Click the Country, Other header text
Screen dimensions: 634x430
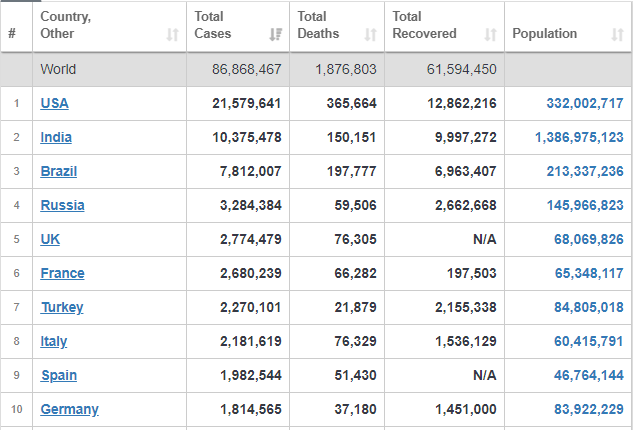click(x=66, y=25)
